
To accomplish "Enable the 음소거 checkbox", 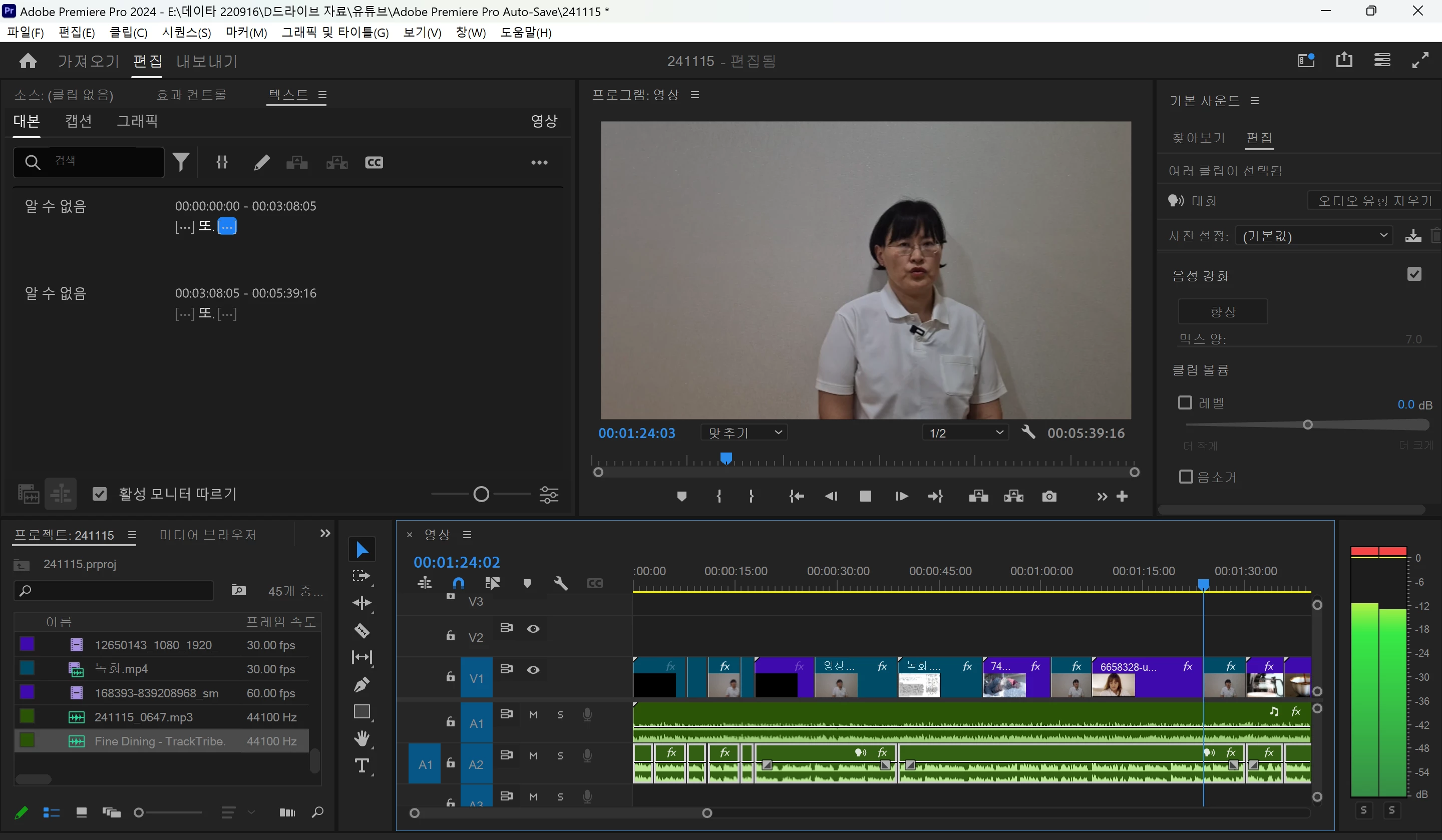I will pyautogui.click(x=1186, y=477).
